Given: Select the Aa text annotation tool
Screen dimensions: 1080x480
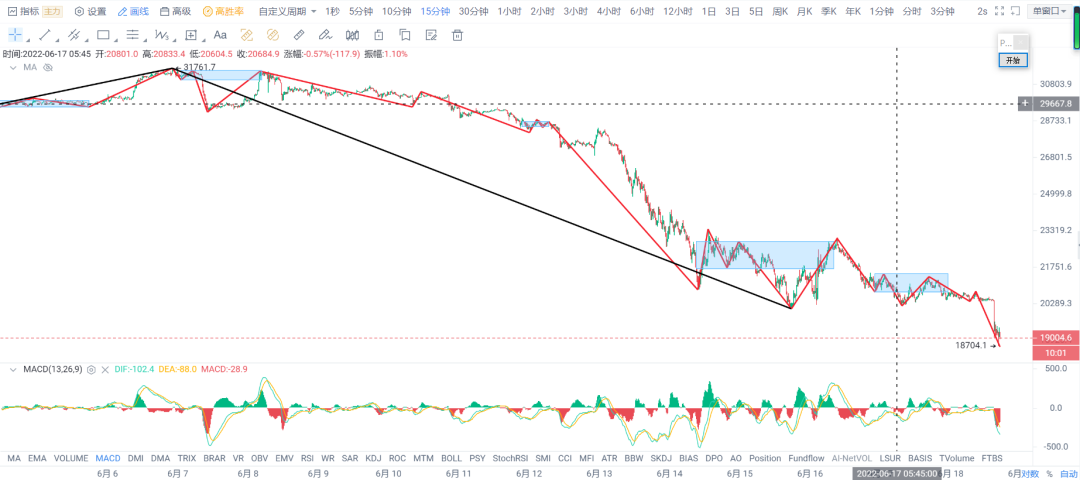Looking at the screenshot, I should click(x=220, y=34).
